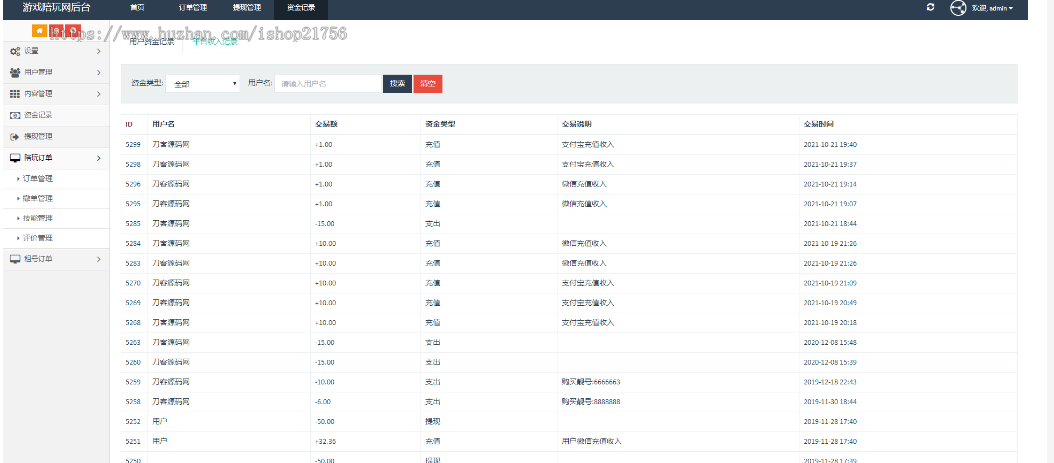
Task: Open 首页 in the top navigation
Action: (x=137, y=8)
